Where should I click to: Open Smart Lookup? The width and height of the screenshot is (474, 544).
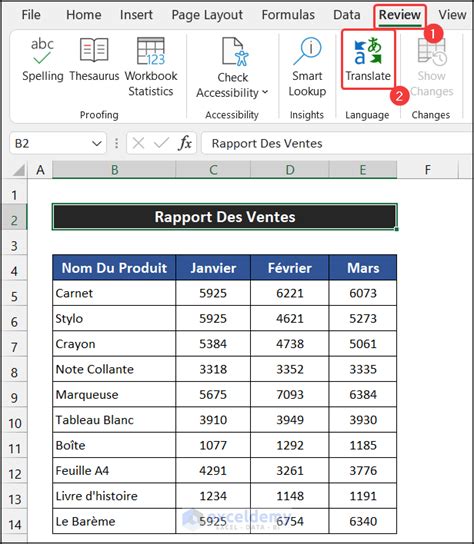(x=307, y=67)
